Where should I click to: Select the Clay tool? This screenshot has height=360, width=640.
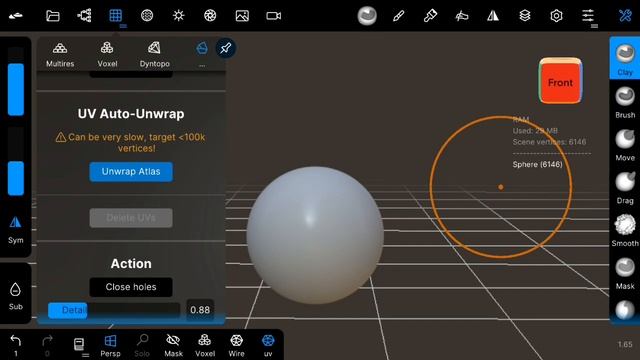tap(625, 58)
